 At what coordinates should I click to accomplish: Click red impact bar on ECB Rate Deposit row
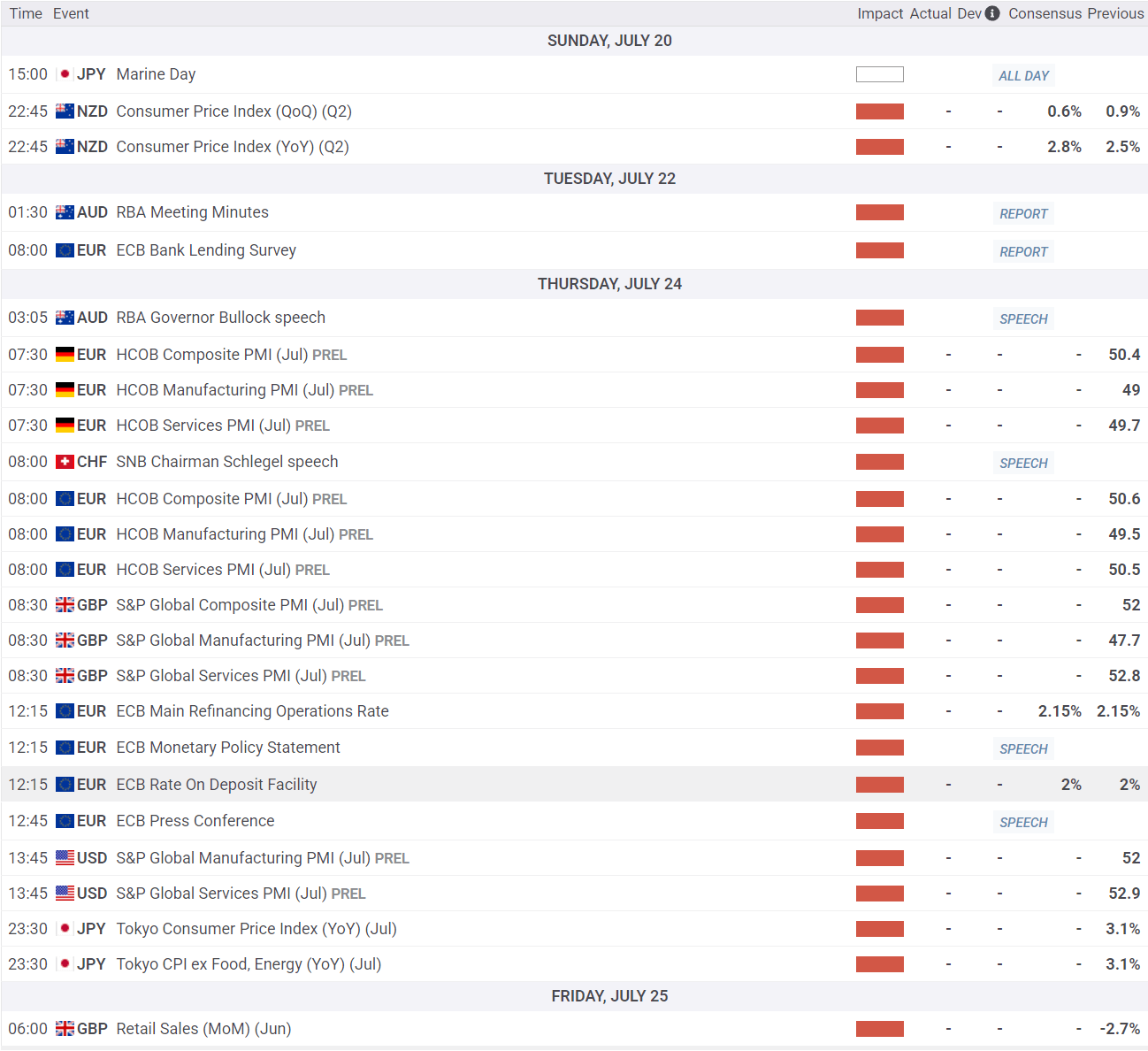(x=879, y=785)
